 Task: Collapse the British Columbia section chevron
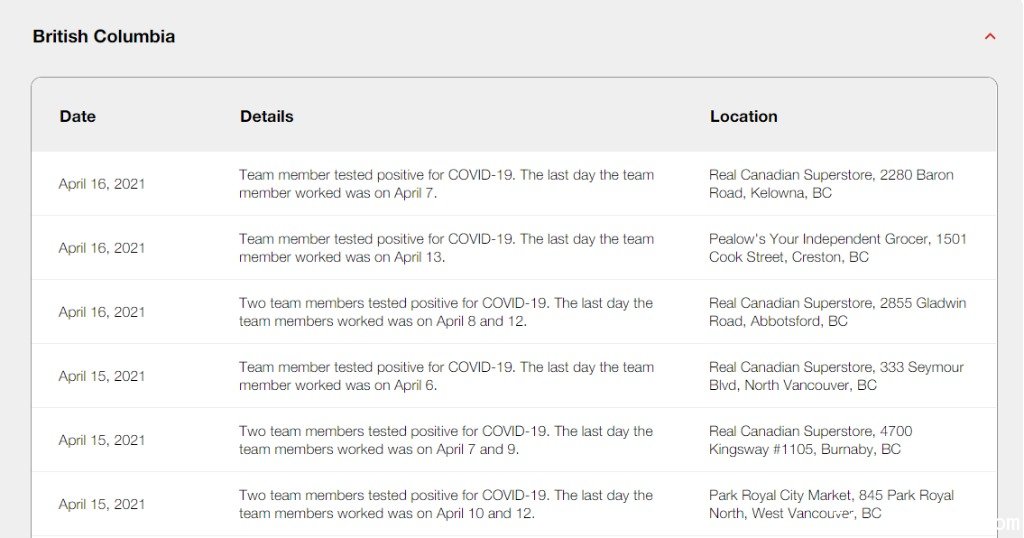click(x=990, y=37)
